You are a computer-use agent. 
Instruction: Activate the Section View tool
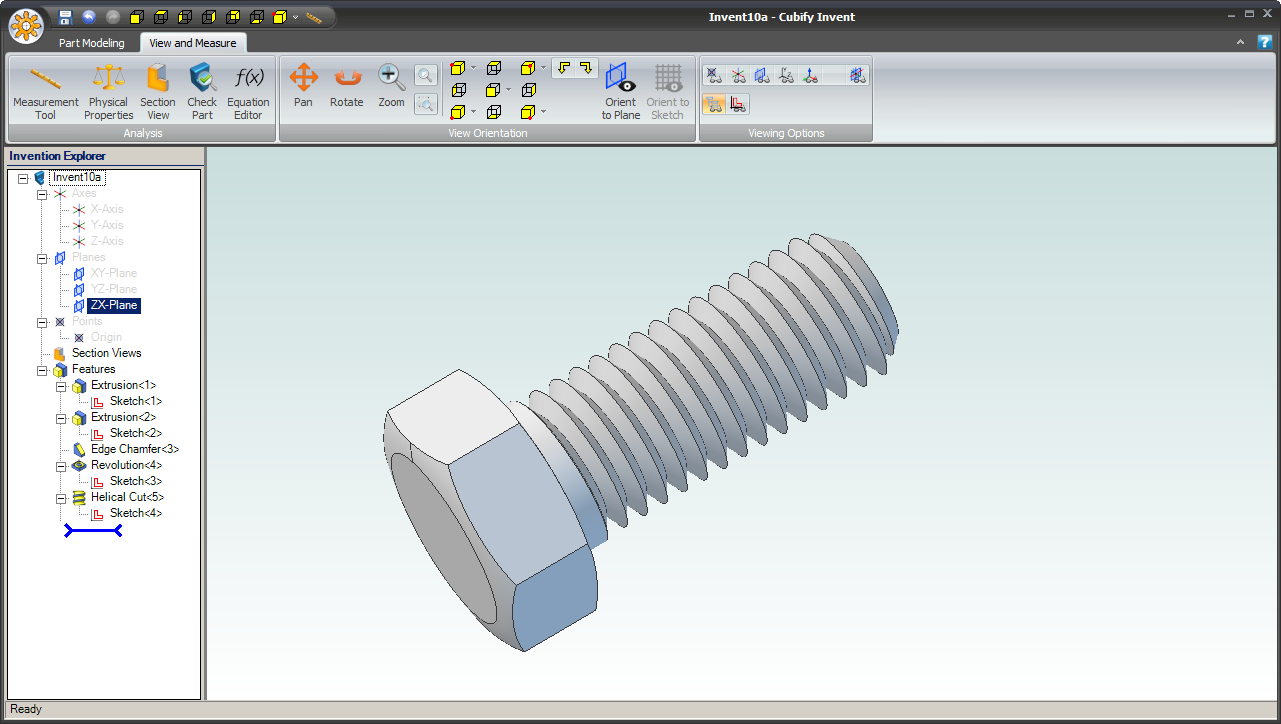coord(157,88)
